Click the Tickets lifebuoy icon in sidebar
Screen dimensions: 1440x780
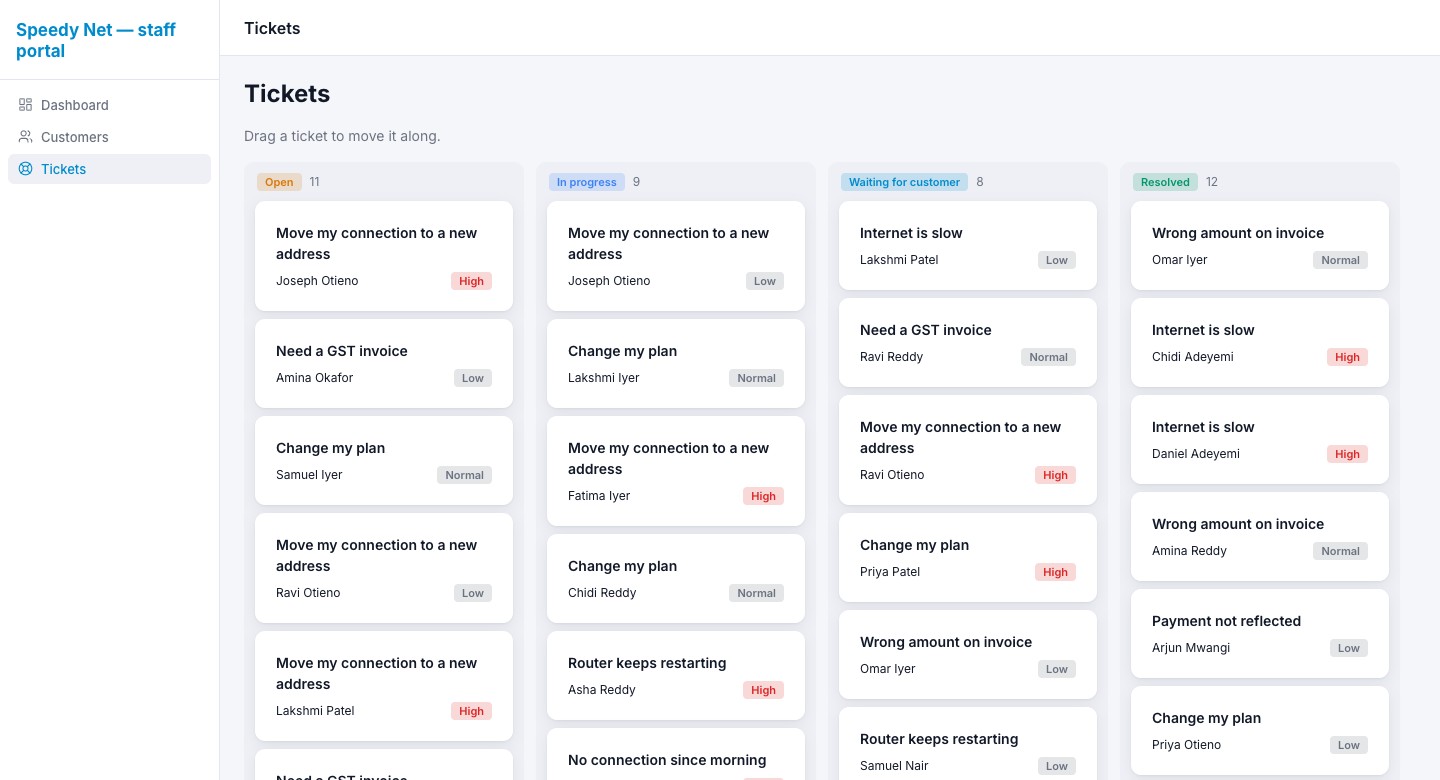click(x=26, y=169)
